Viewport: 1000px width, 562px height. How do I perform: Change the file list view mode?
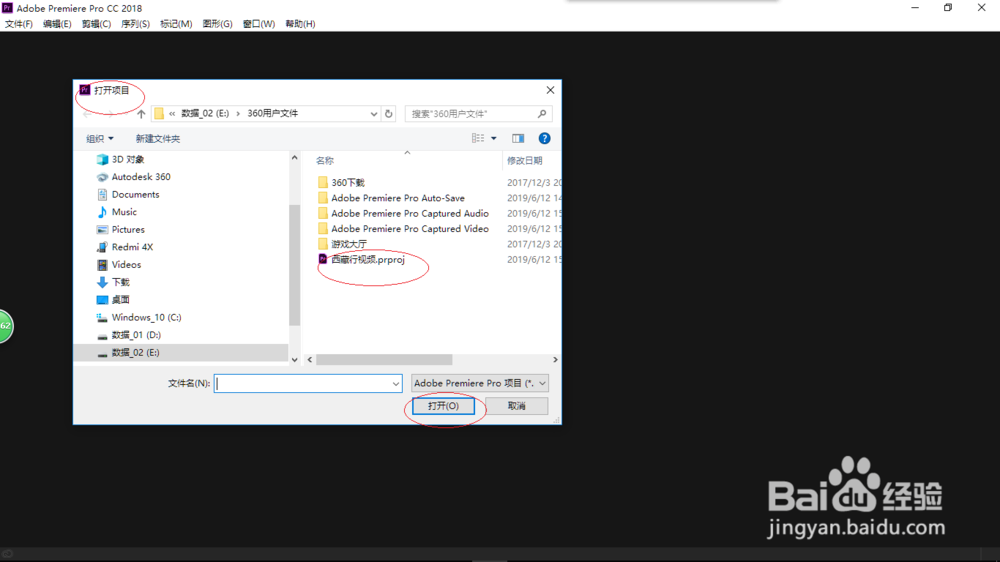[x=478, y=138]
